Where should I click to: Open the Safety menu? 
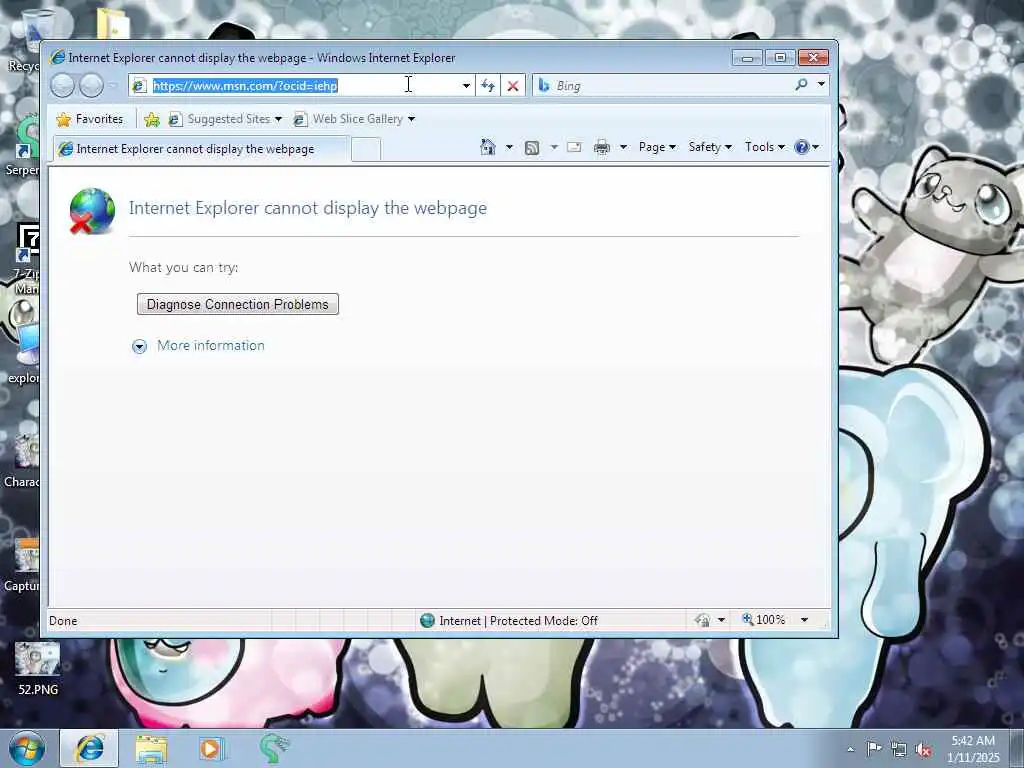coord(710,147)
